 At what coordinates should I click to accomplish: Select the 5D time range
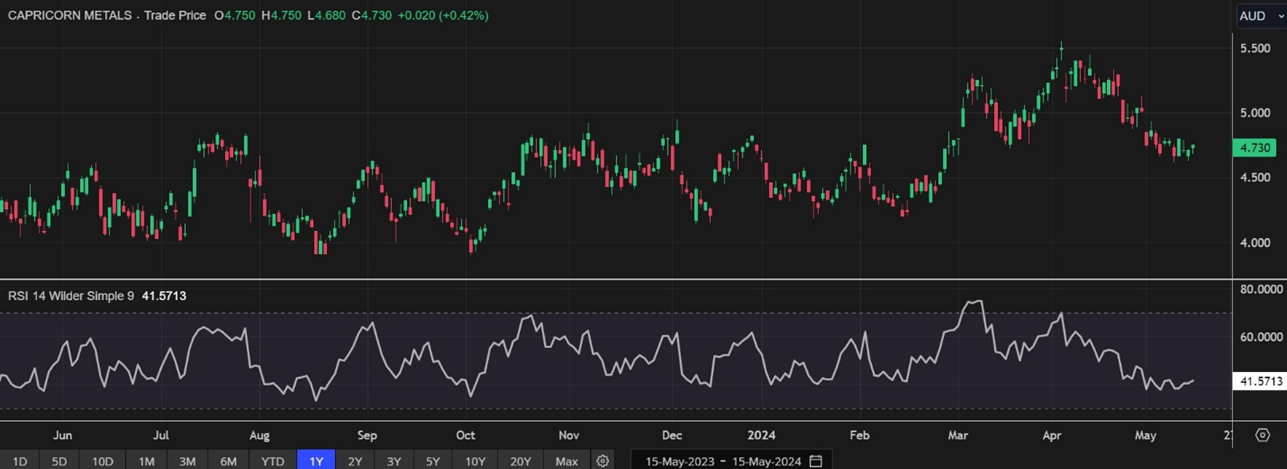tap(59, 461)
